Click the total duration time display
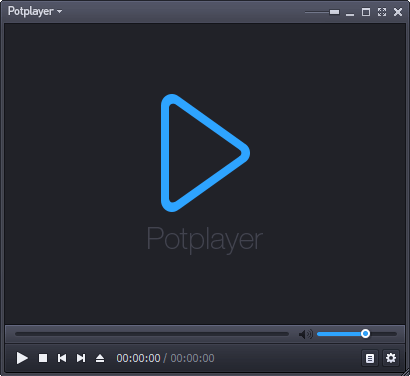The width and height of the screenshot is (410, 376). click(192, 358)
